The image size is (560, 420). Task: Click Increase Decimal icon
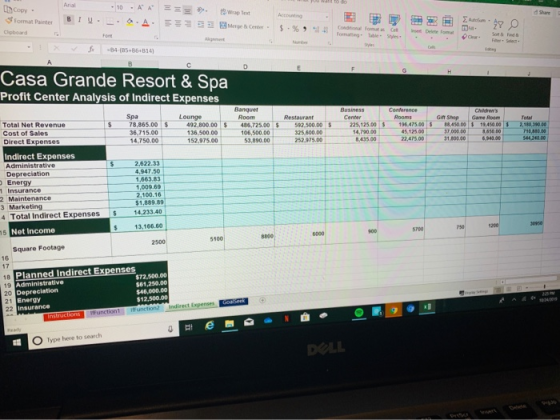coord(316,30)
